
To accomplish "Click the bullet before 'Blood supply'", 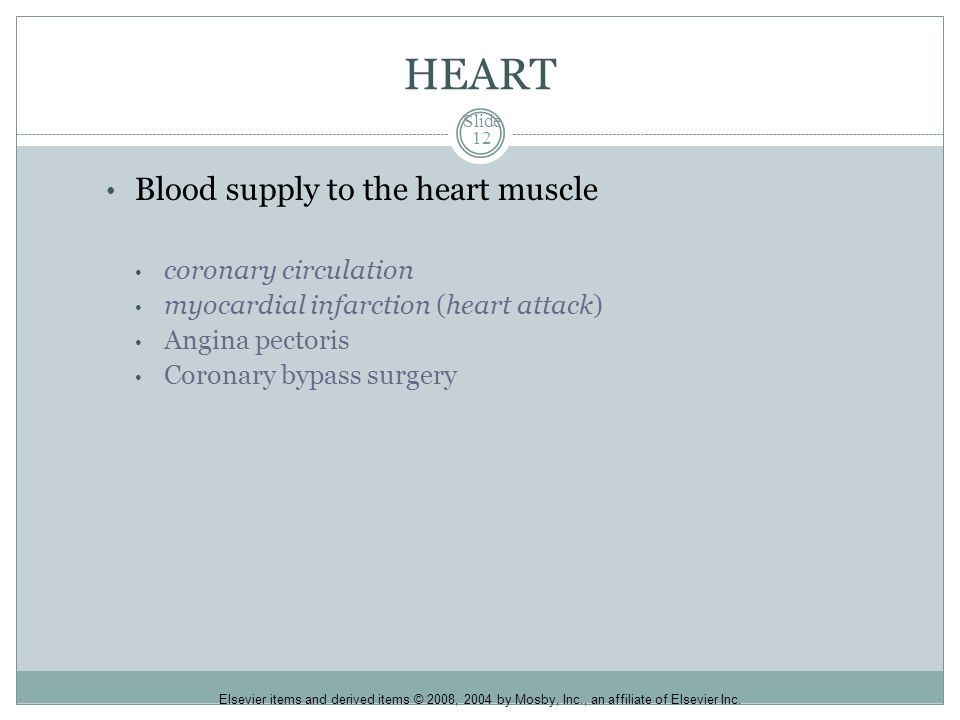I will pyautogui.click(x=111, y=191).
